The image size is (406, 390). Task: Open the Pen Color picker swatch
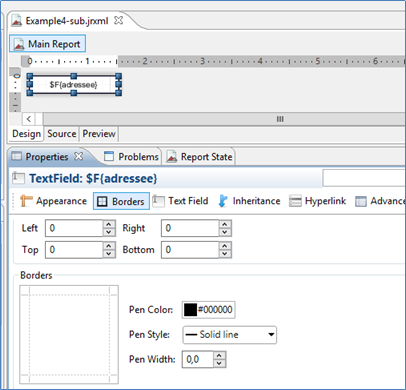coord(191,310)
